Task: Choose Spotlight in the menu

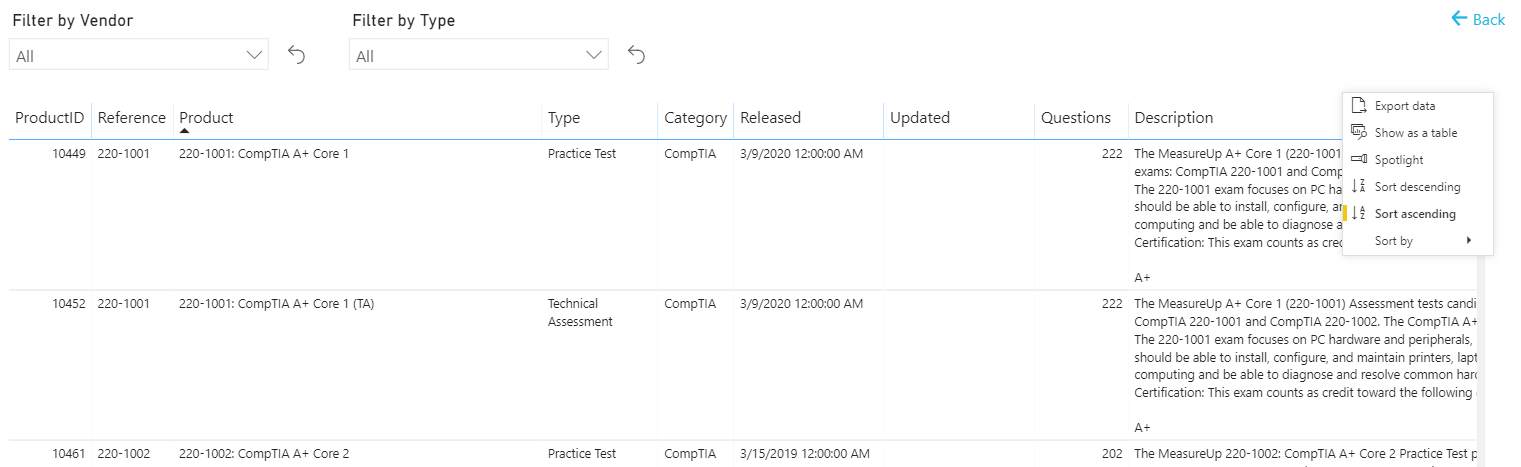Action: coord(1417,160)
